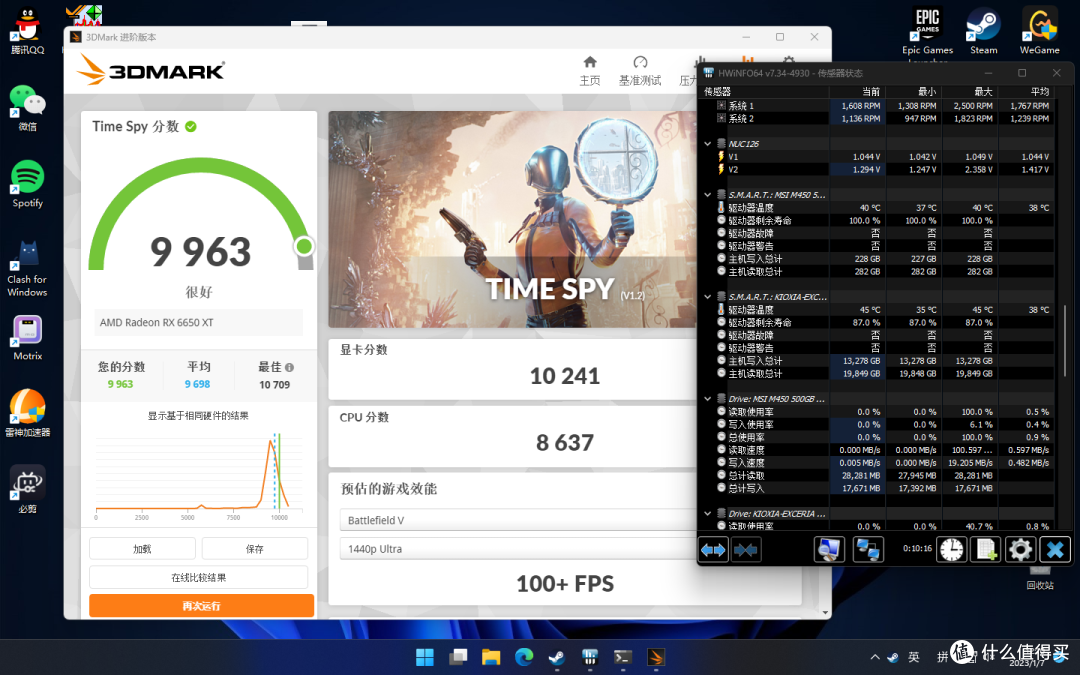The height and width of the screenshot is (675, 1080).
Task: Switch to 3DMark taskbar icon
Action: (656, 657)
